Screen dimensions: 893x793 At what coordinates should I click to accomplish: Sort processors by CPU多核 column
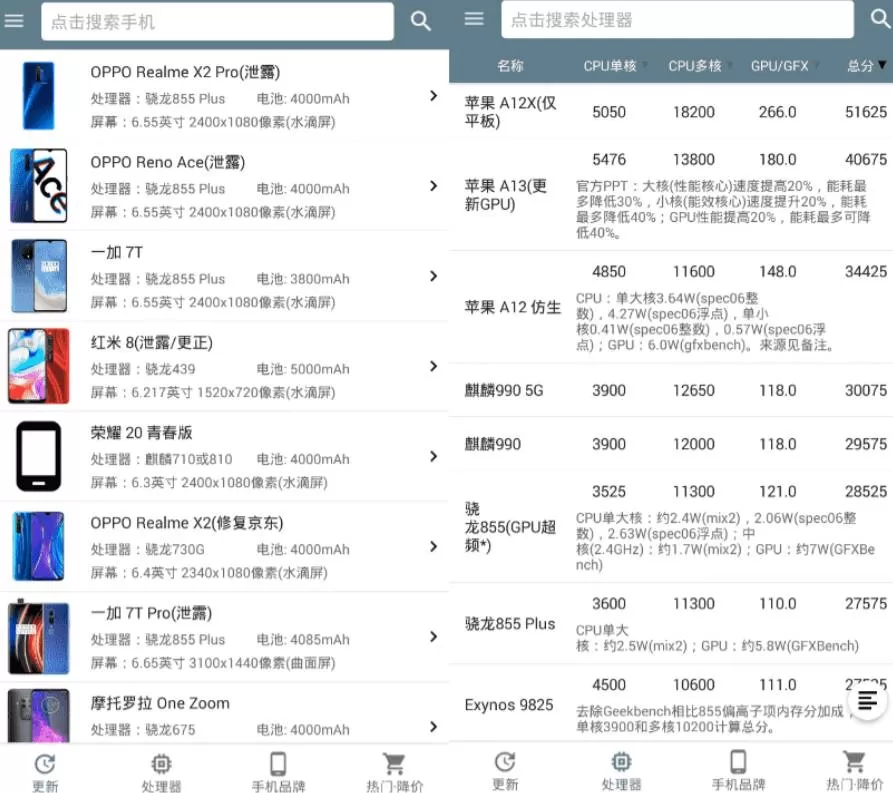click(696, 66)
